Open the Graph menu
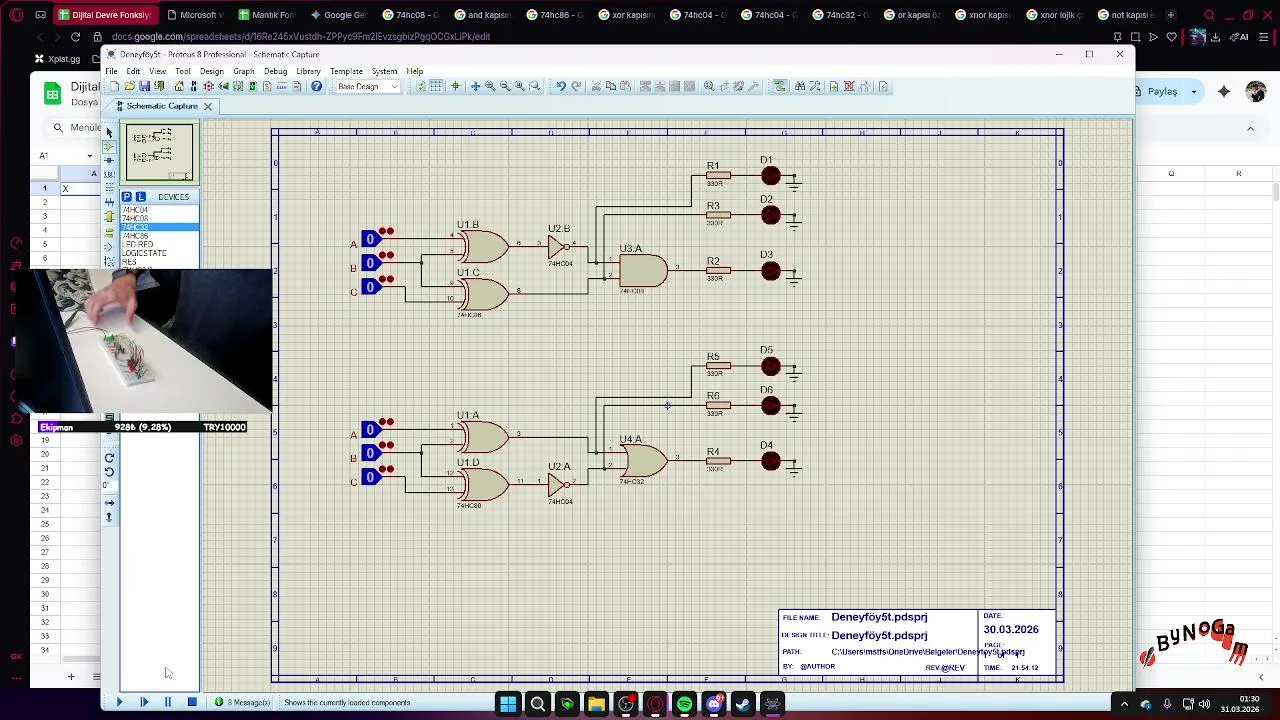 [x=244, y=71]
